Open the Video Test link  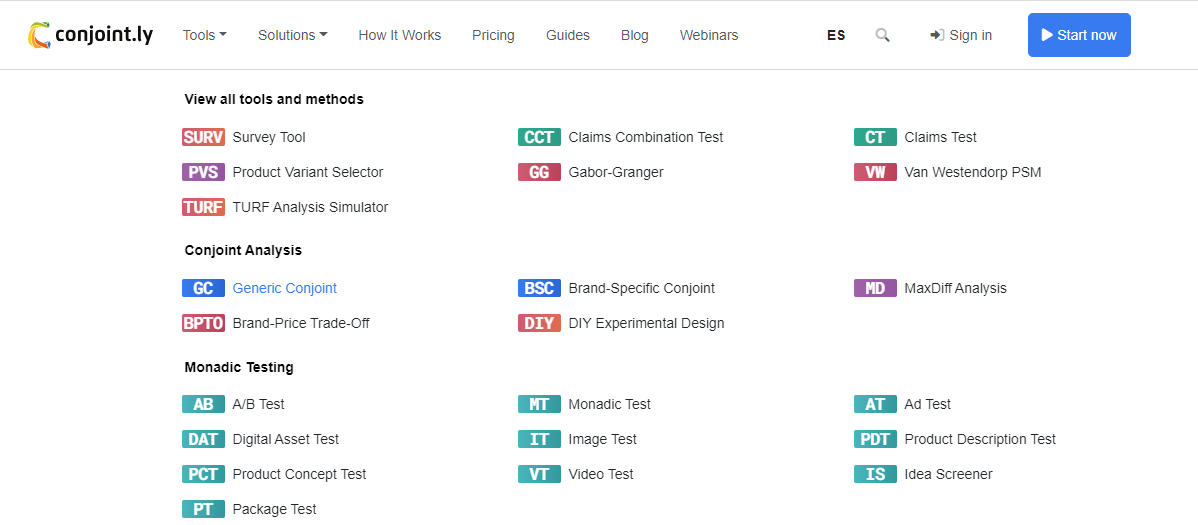601,475
